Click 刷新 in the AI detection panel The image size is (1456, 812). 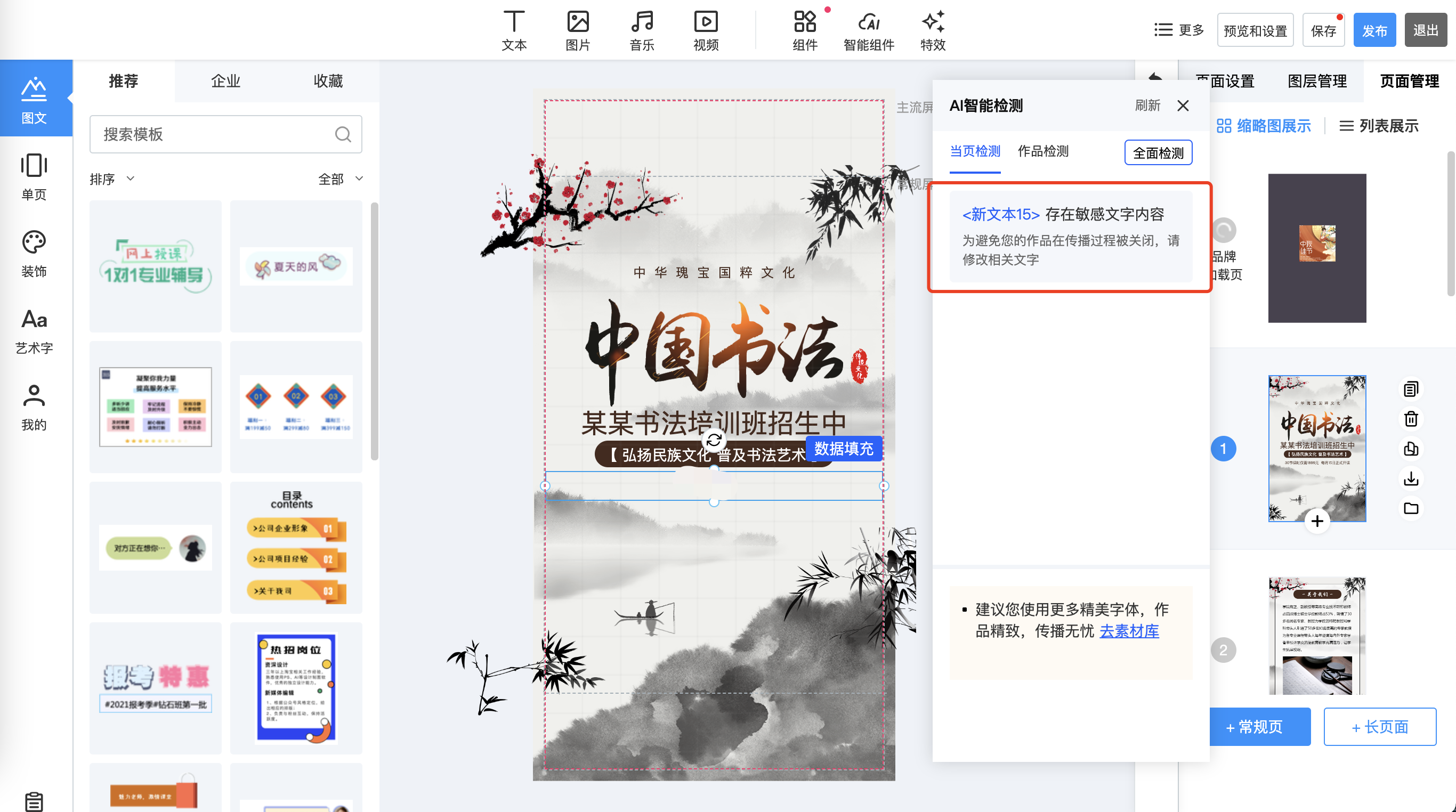(1147, 105)
